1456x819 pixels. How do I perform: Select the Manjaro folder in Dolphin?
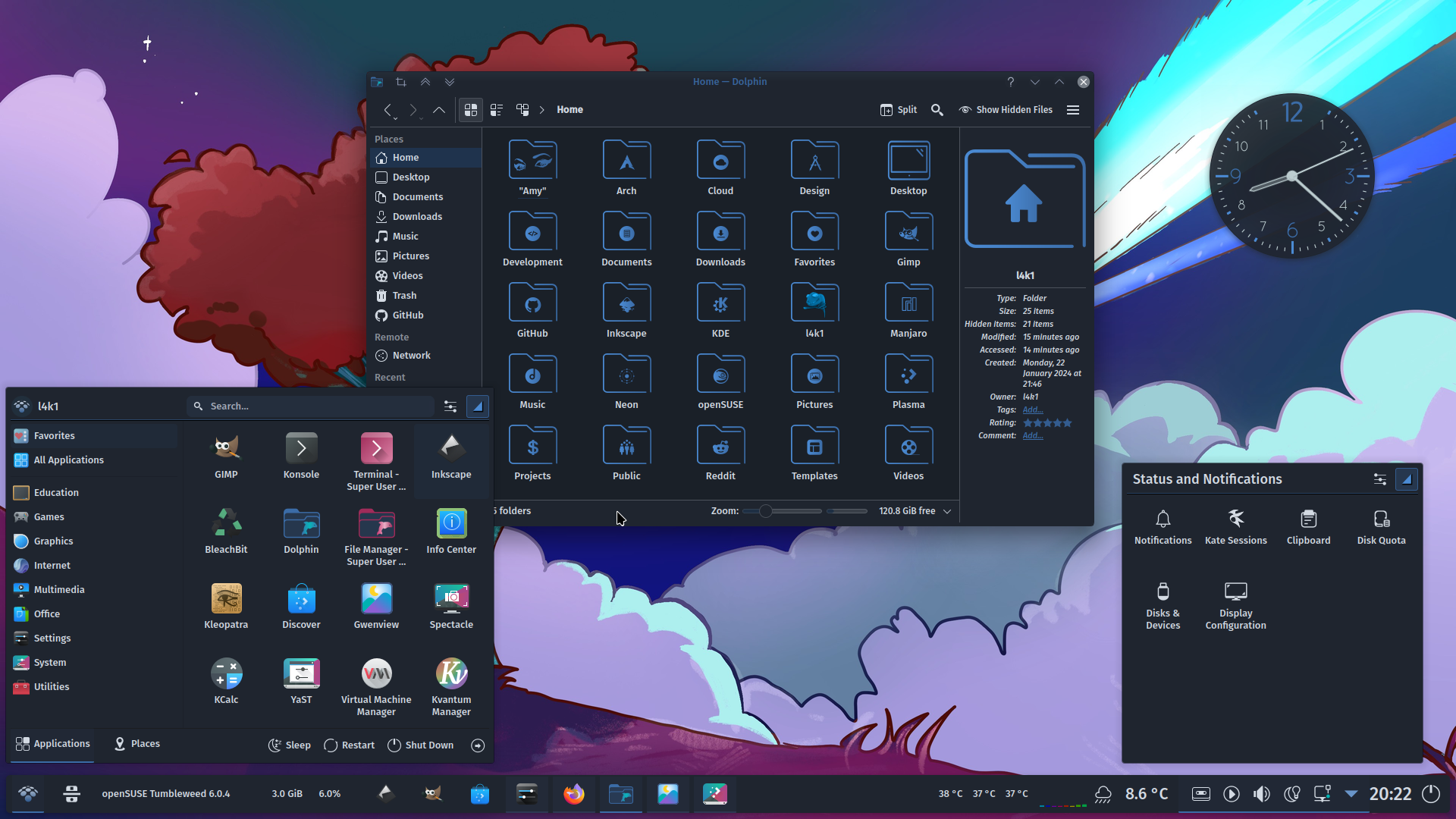click(908, 311)
